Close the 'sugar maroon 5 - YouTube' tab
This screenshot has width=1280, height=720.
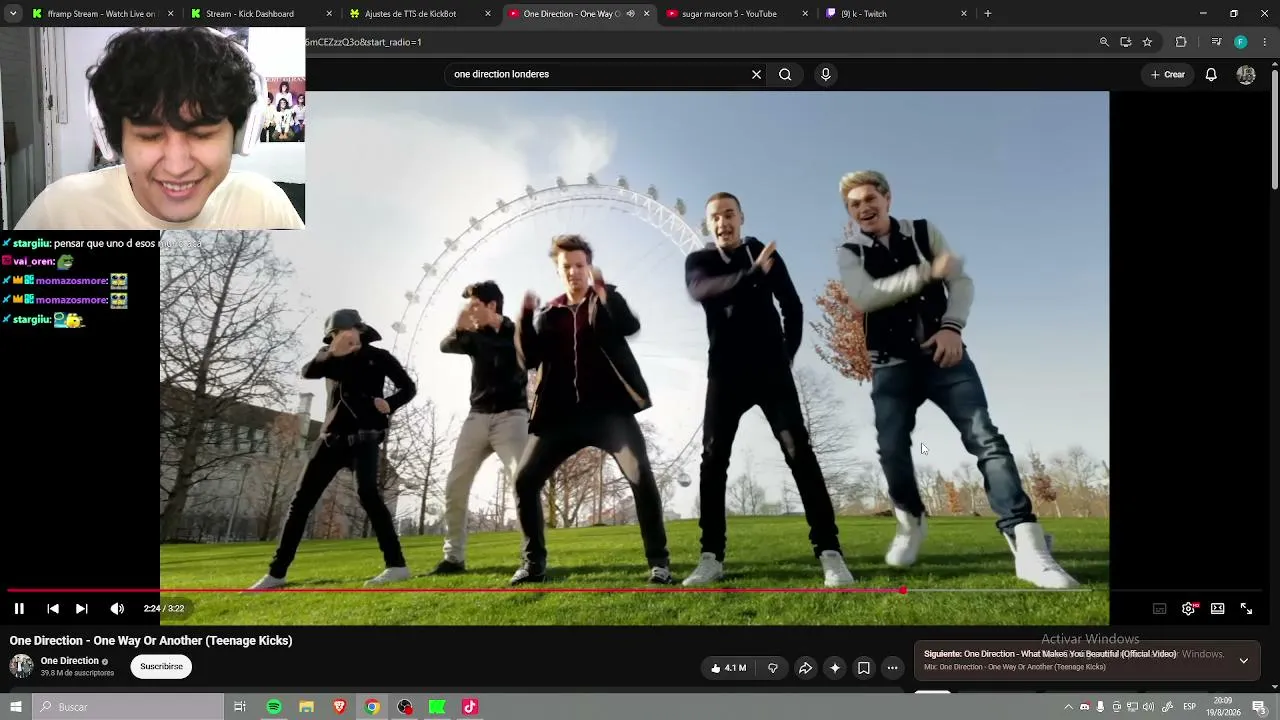pyautogui.click(x=805, y=14)
